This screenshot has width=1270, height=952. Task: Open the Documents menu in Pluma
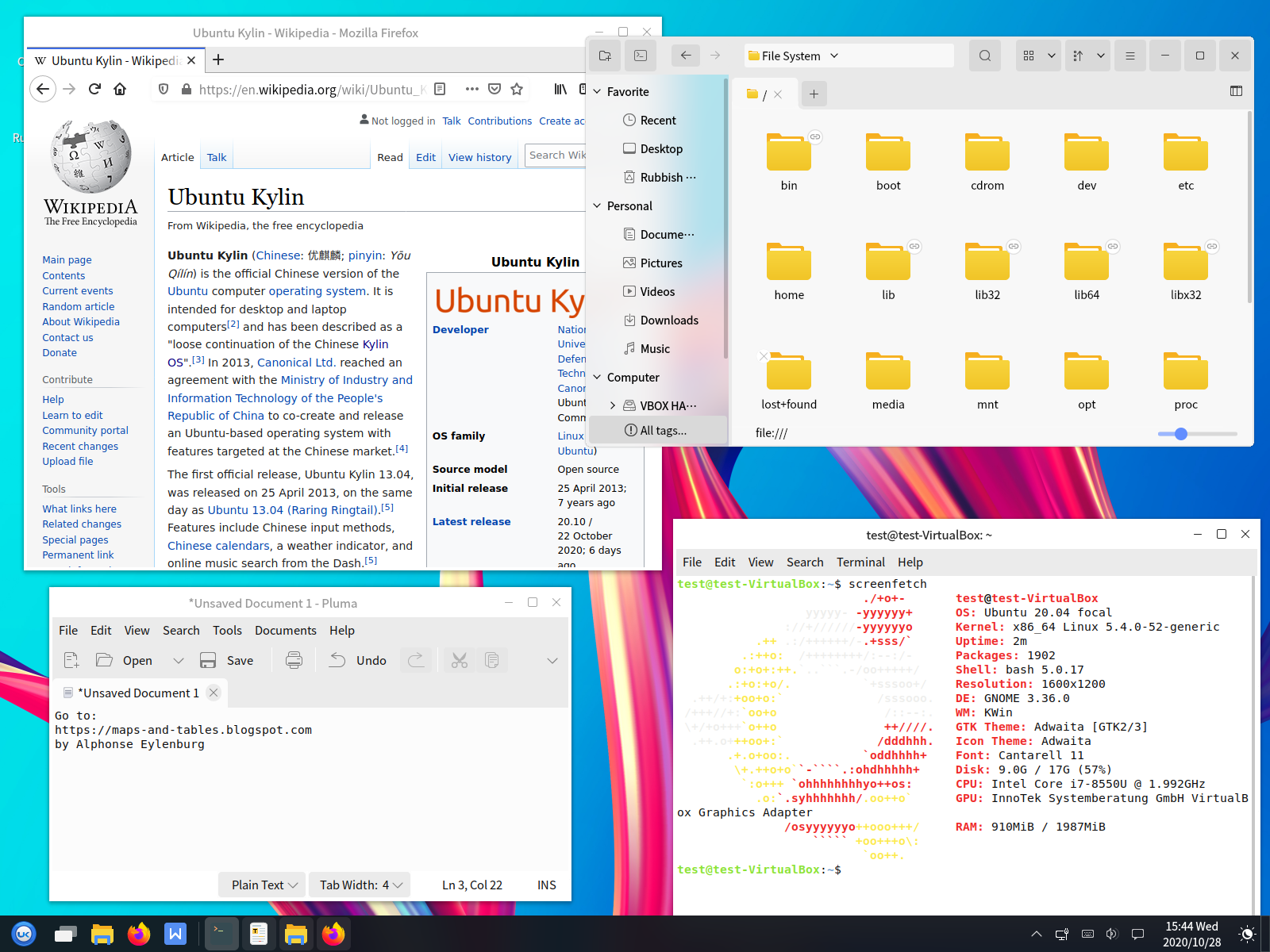(285, 630)
